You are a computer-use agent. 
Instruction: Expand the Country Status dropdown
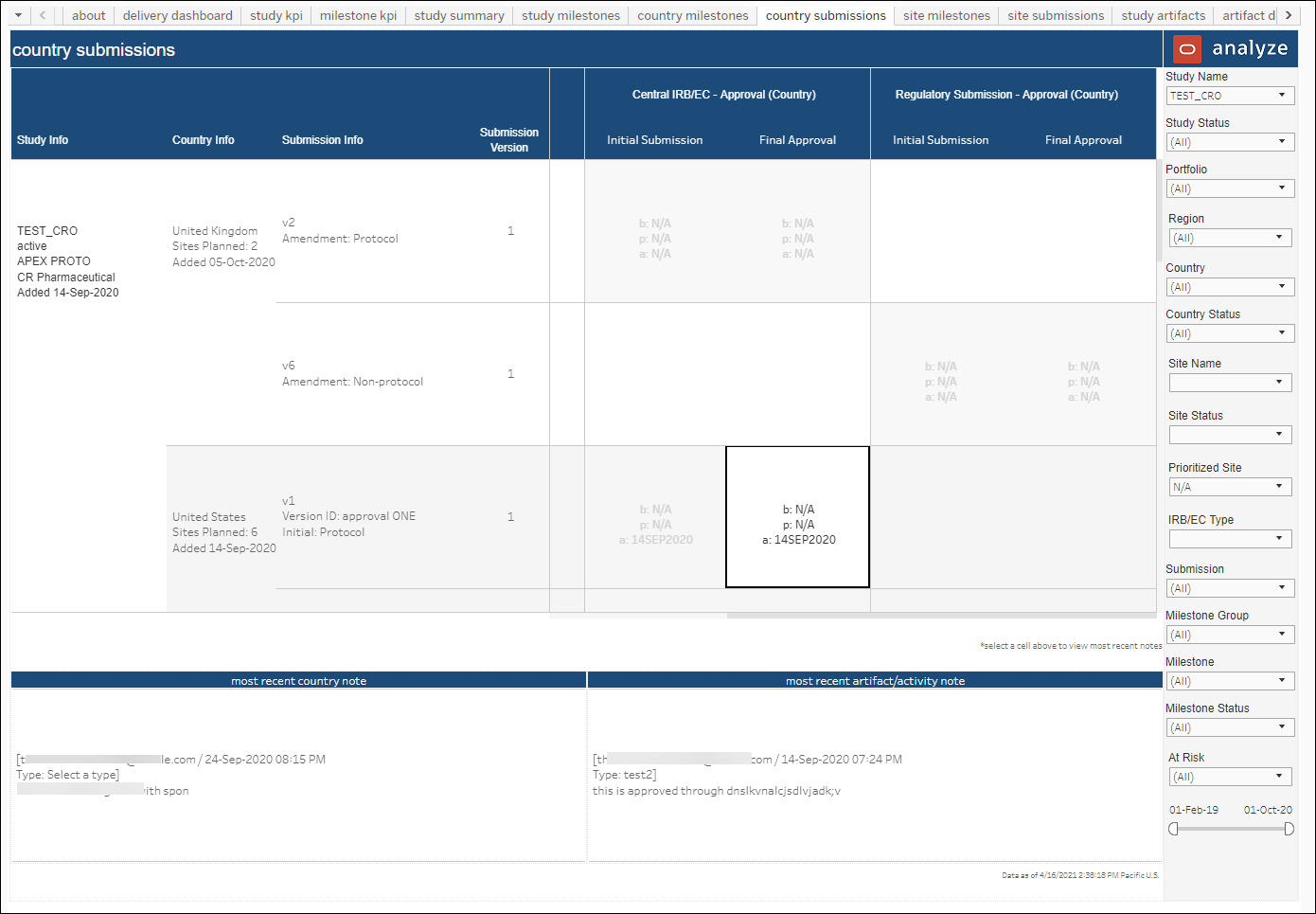coord(1230,333)
